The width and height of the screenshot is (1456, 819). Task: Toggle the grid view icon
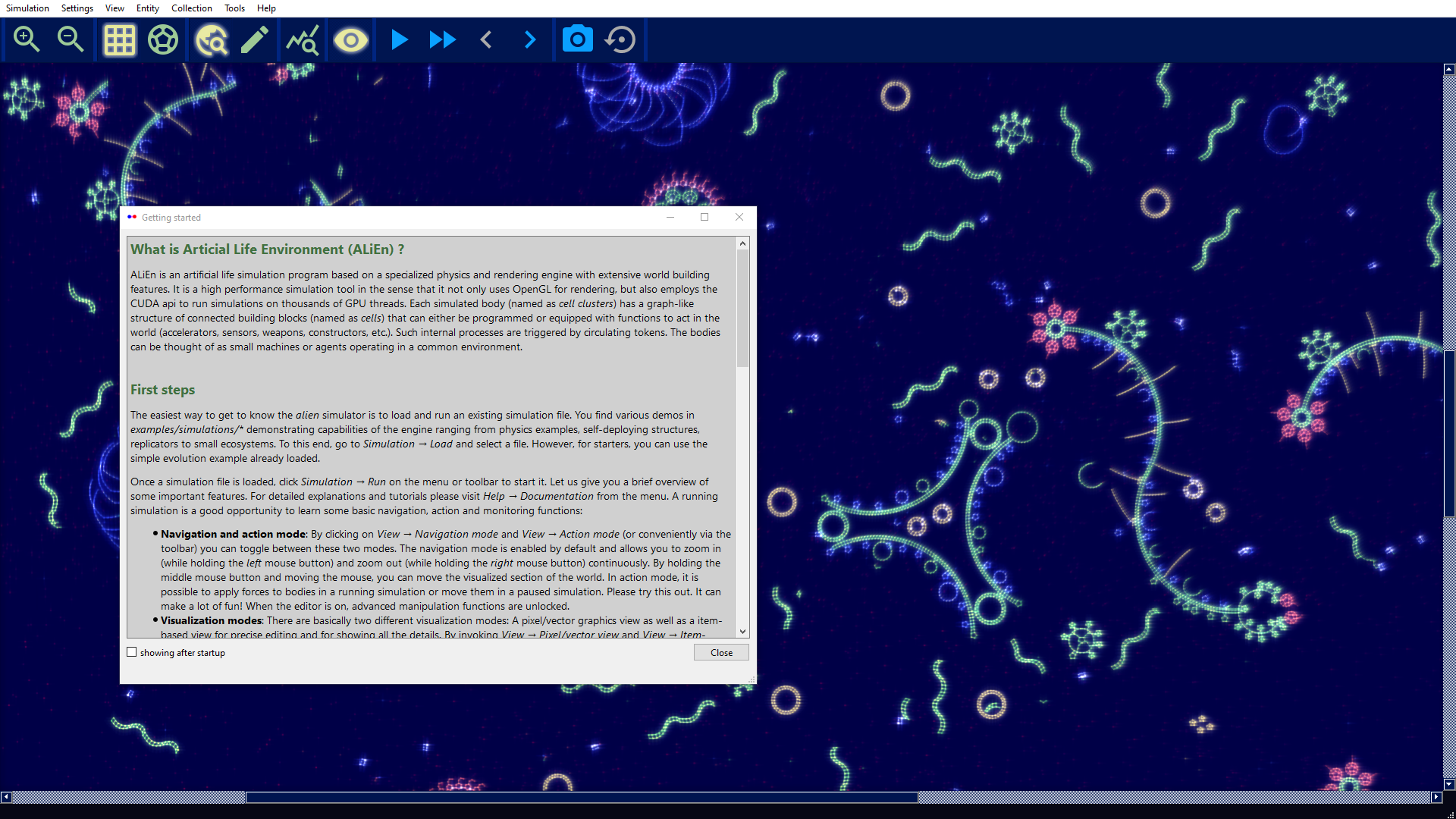[119, 39]
